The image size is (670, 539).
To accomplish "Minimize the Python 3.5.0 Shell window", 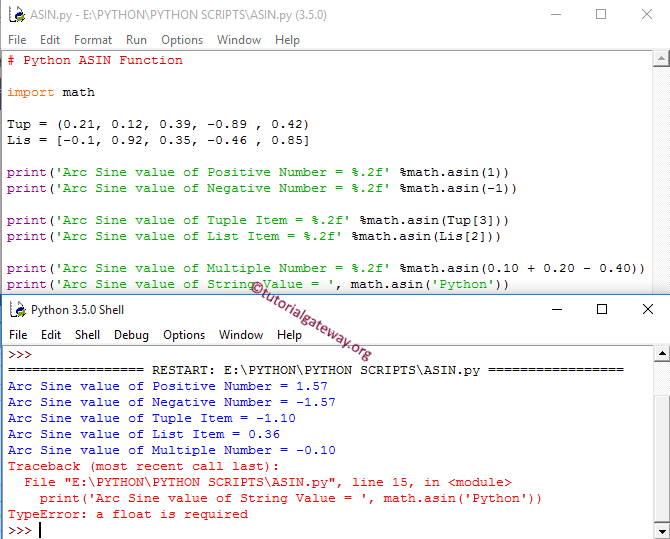I will pyautogui.click(x=557, y=309).
